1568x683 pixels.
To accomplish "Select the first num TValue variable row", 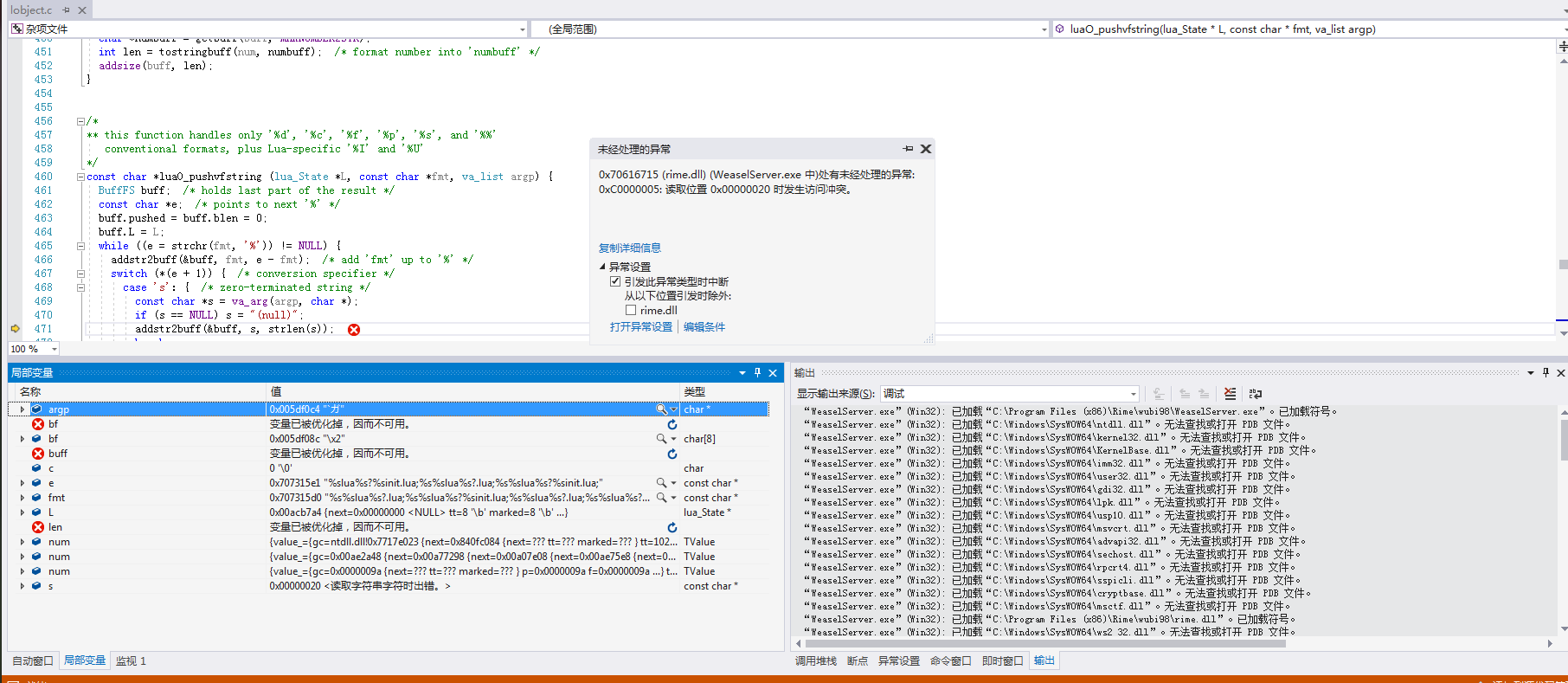I will click(389, 542).
